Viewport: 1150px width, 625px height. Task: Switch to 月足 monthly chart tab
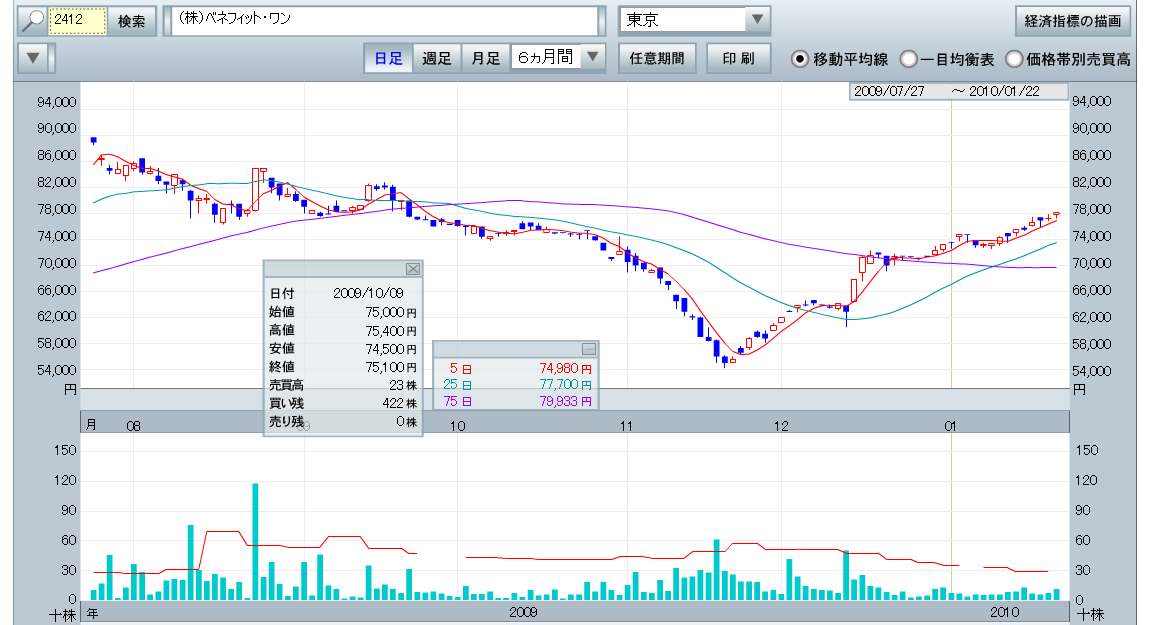click(485, 58)
